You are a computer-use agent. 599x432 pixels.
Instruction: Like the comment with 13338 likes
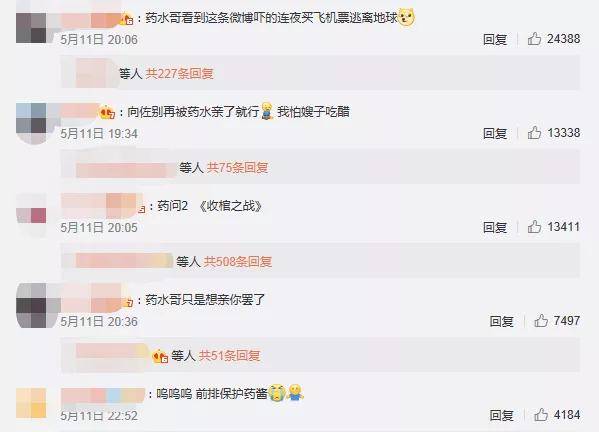click(x=534, y=133)
